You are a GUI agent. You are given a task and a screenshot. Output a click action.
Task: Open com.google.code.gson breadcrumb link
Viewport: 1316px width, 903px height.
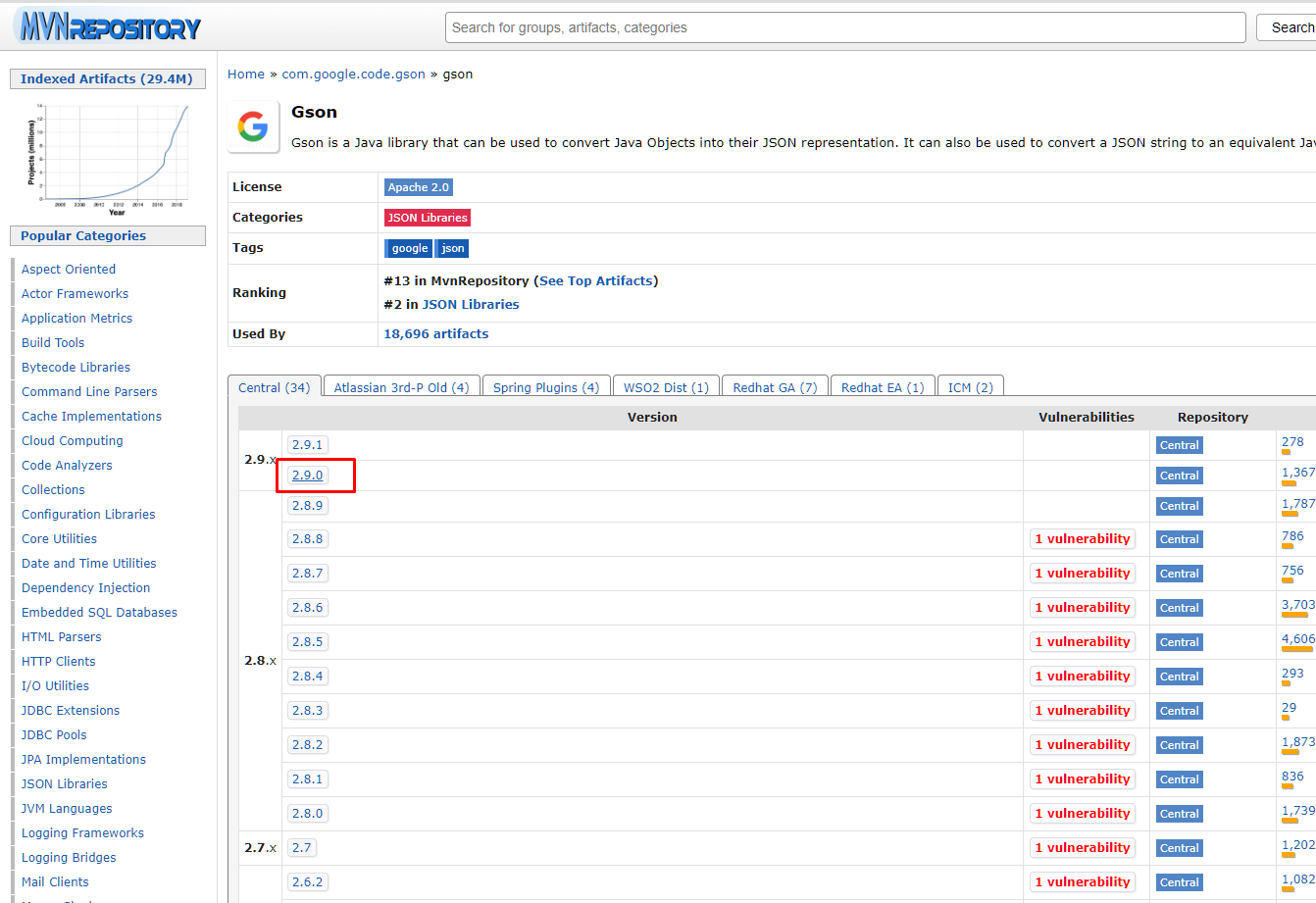click(353, 74)
